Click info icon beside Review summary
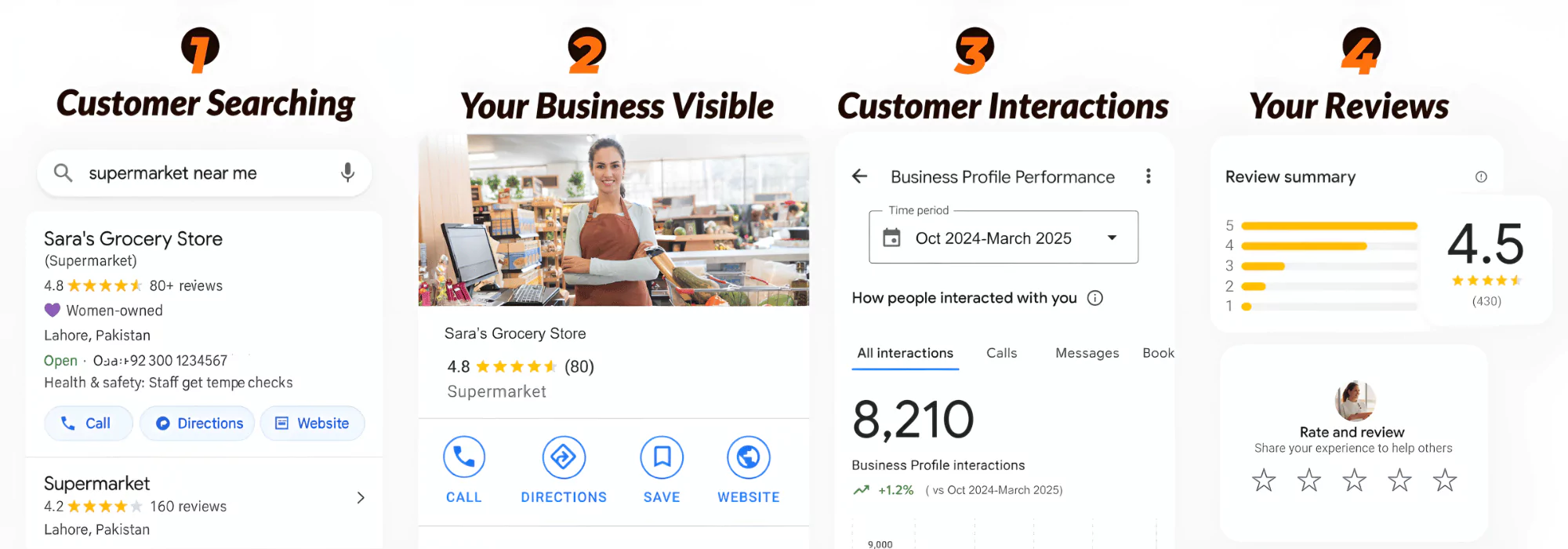Image resolution: width=1568 pixels, height=549 pixels. (1481, 177)
